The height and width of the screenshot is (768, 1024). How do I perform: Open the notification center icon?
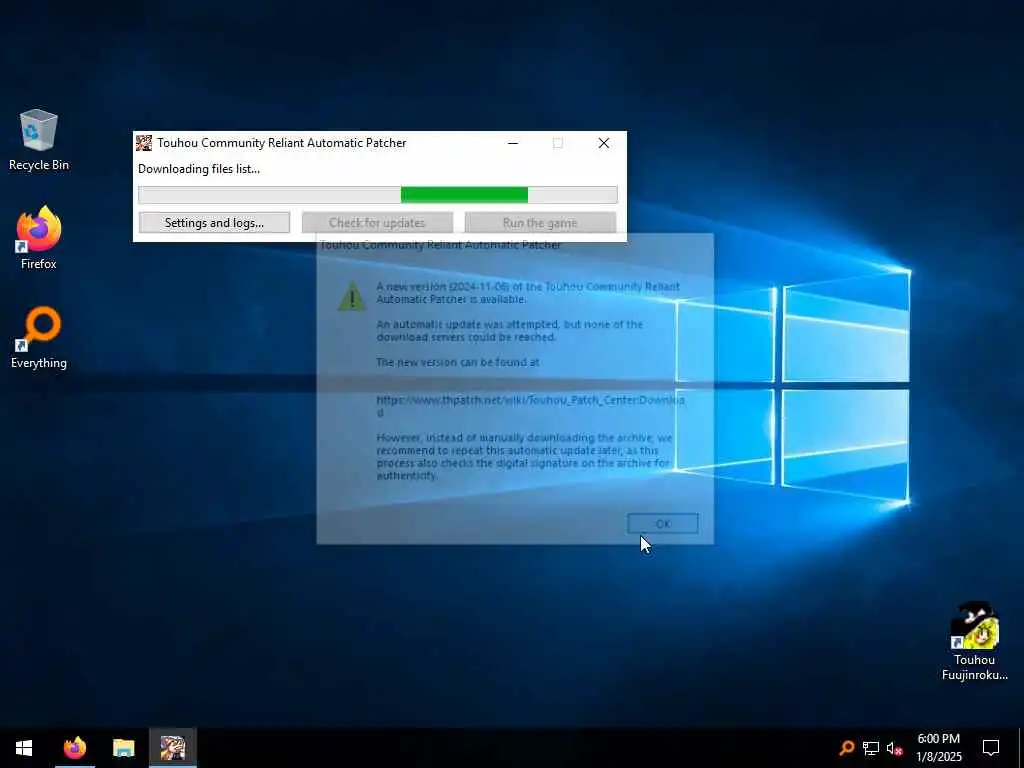(x=991, y=748)
